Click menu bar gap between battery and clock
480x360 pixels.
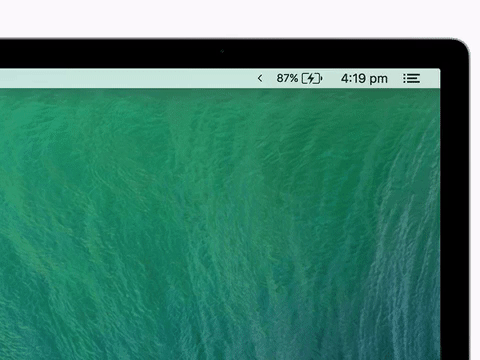(x=332, y=78)
